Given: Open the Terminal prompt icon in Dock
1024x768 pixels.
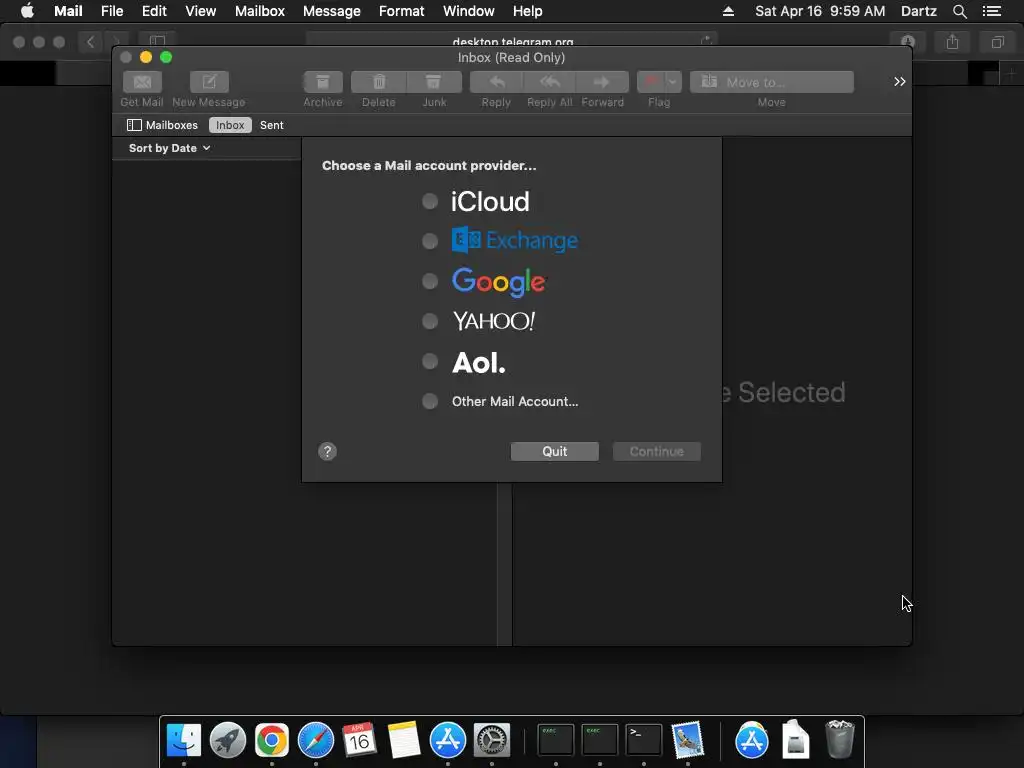Looking at the screenshot, I should 643,741.
